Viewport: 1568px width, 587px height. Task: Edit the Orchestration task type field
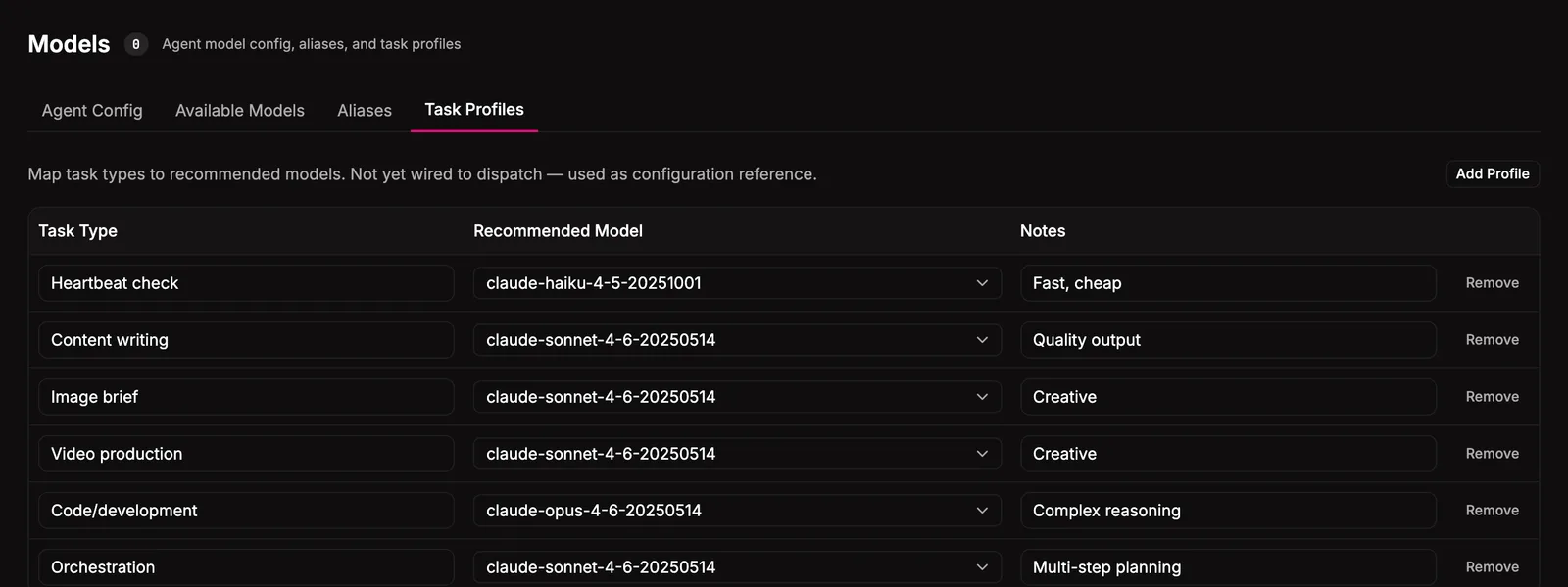click(x=246, y=567)
